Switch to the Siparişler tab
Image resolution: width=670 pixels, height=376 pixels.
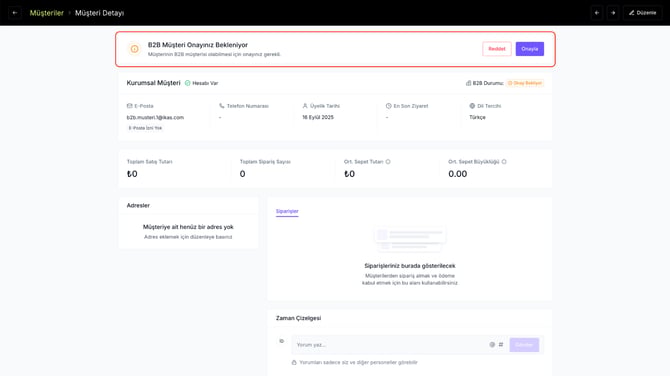[x=287, y=212]
